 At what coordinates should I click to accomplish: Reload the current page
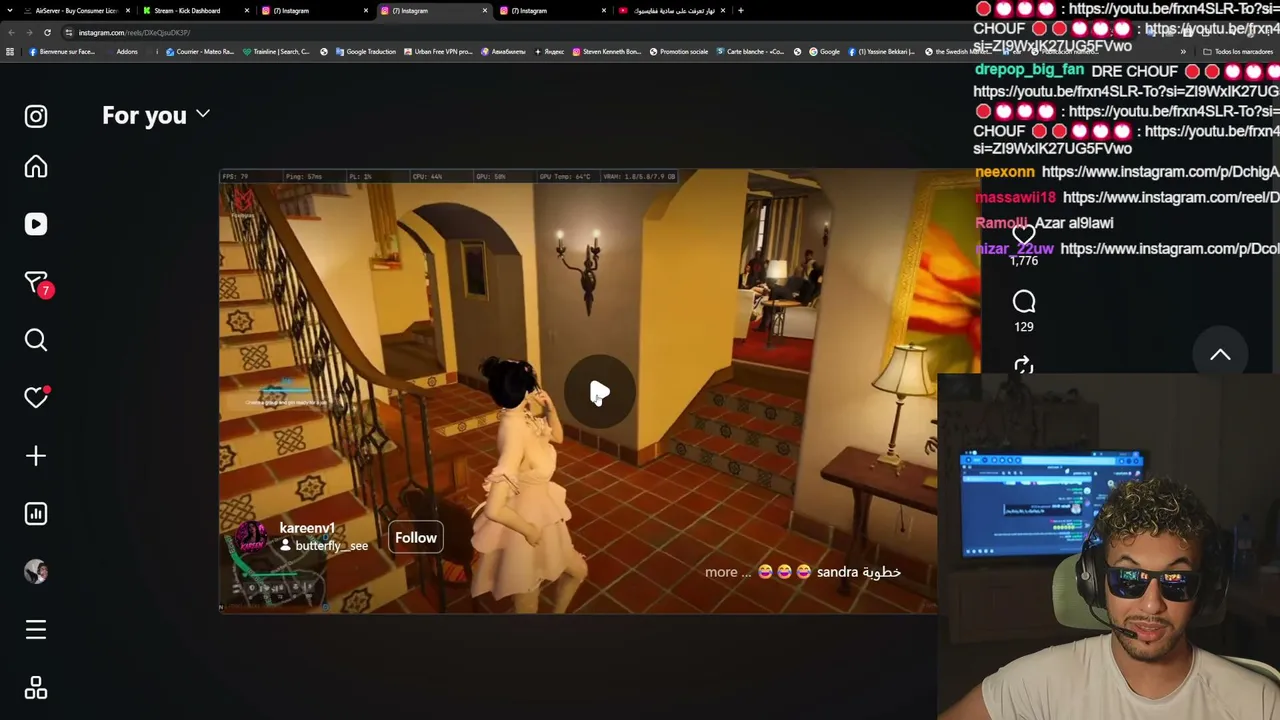coord(49,32)
